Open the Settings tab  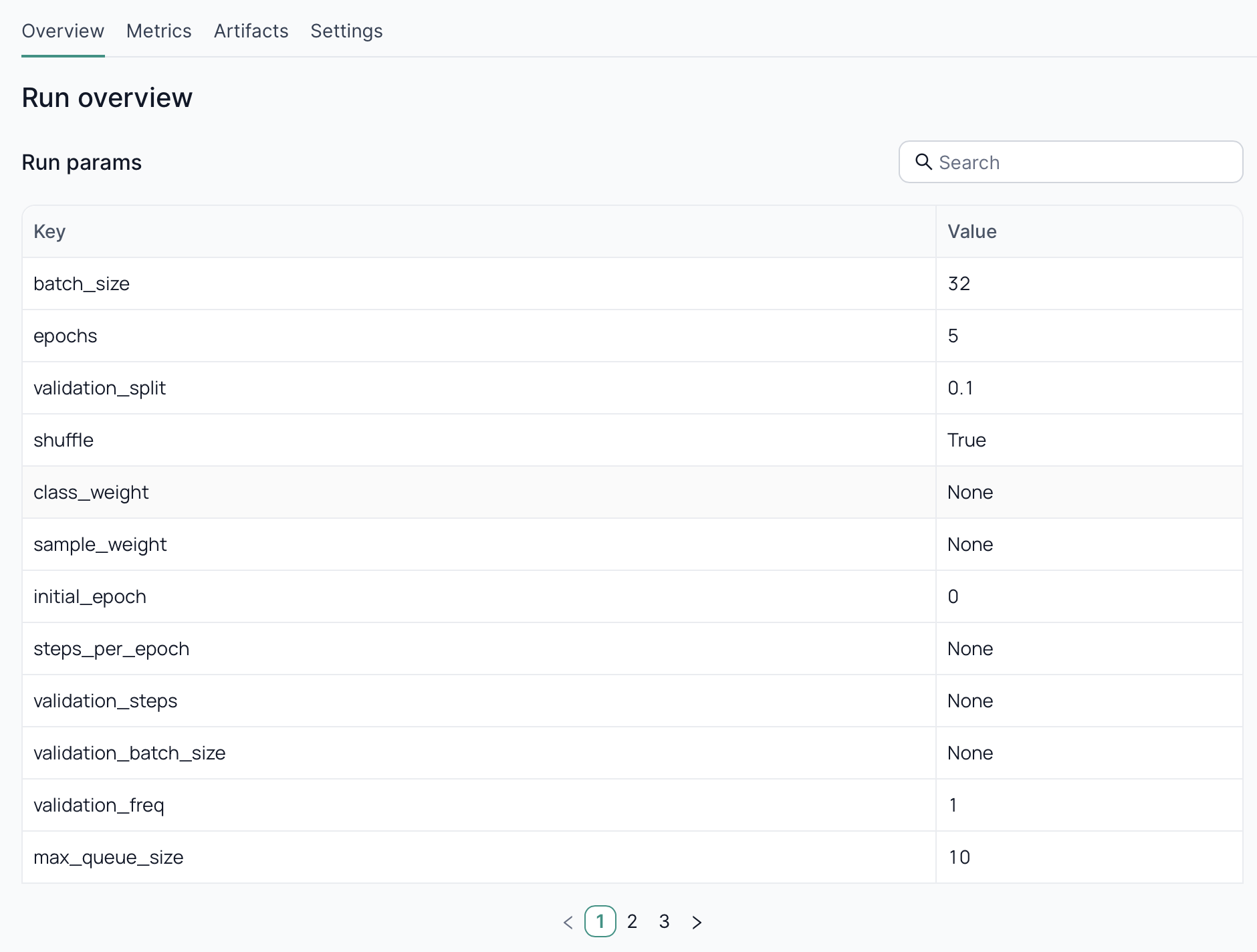(346, 31)
